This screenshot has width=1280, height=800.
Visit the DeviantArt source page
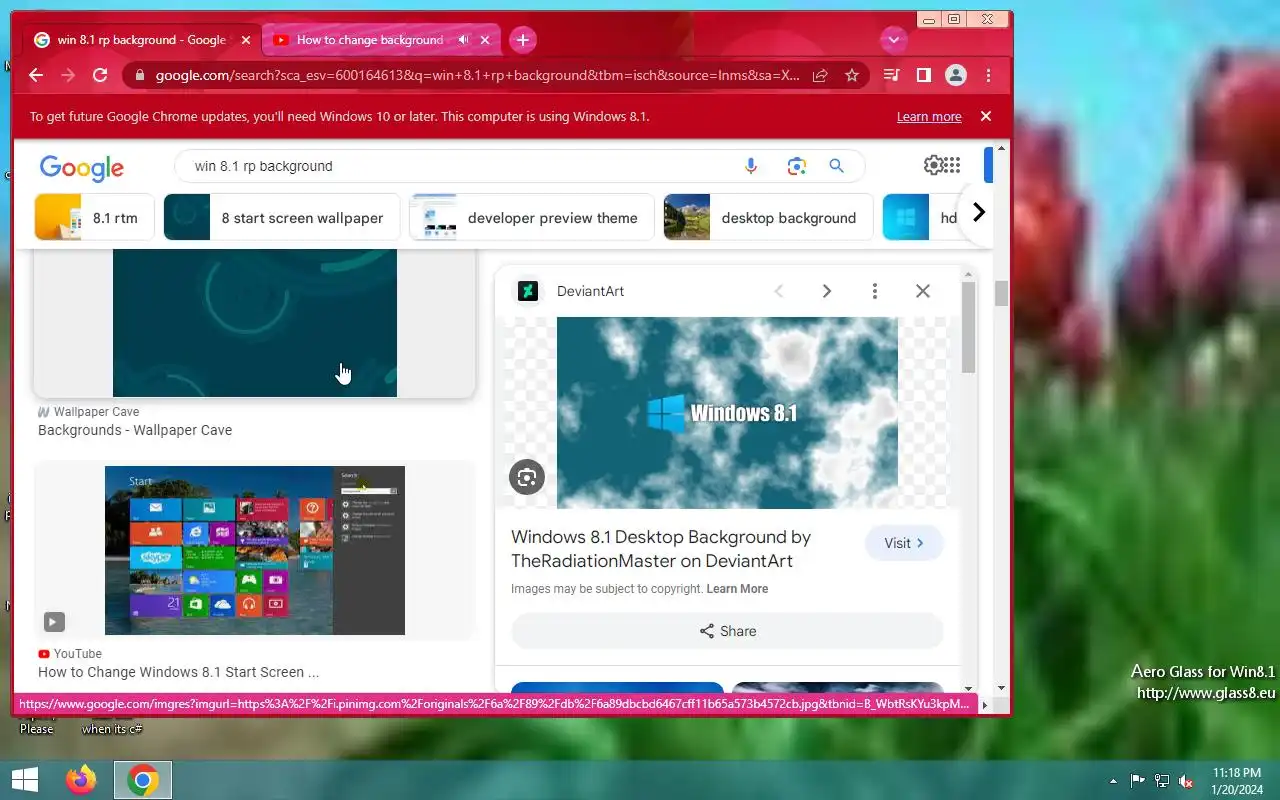pos(904,543)
